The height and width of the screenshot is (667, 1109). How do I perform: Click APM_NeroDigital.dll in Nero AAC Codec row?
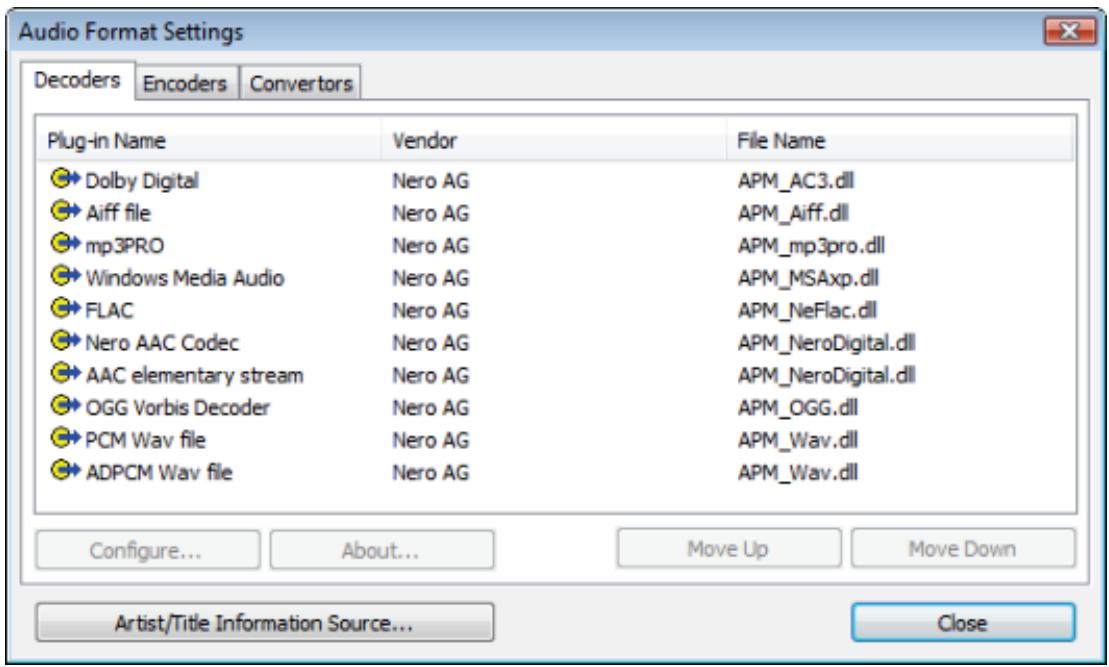click(x=827, y=343)
